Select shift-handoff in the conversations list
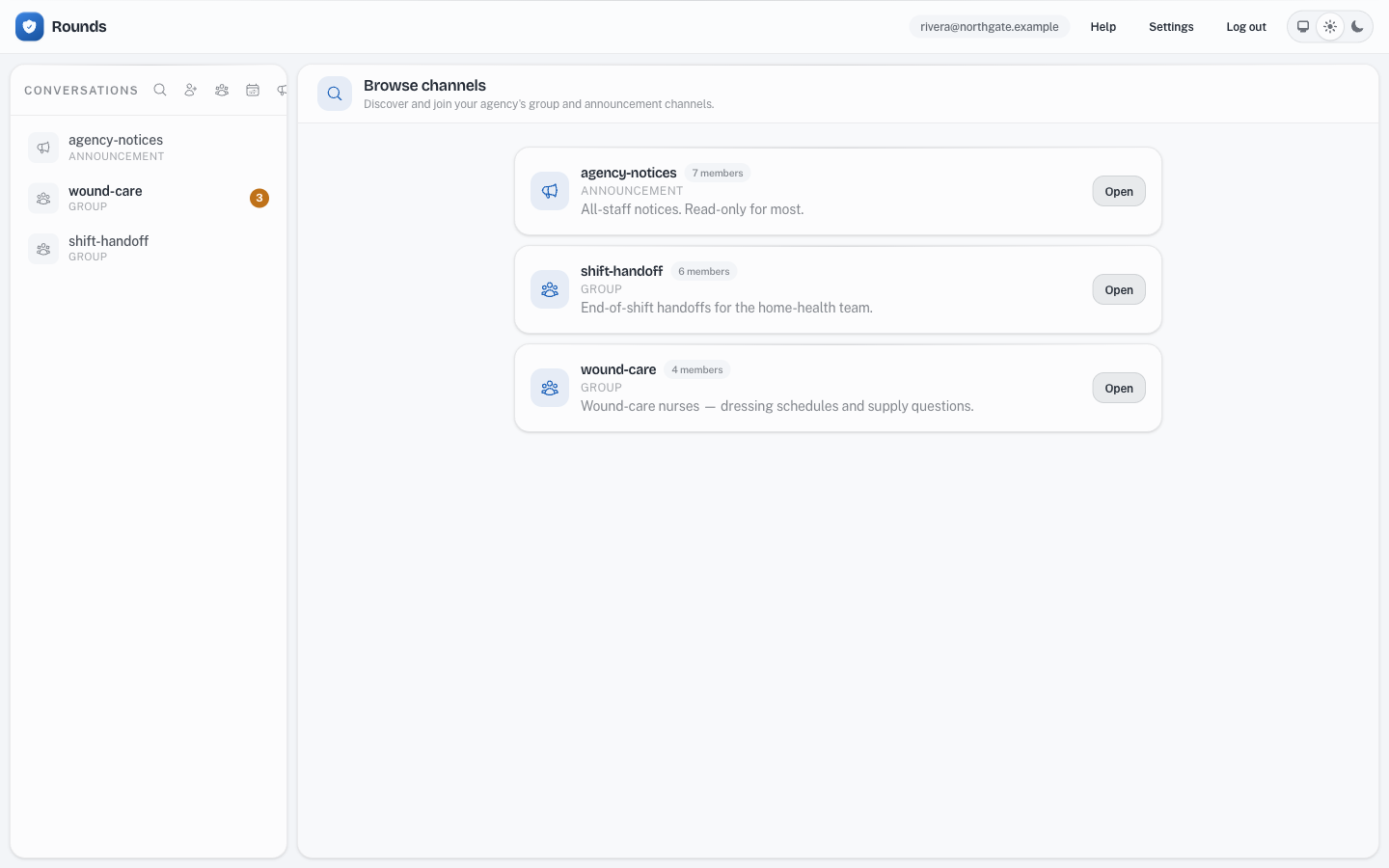1389x868 pixels. click(x=149, y=249)
